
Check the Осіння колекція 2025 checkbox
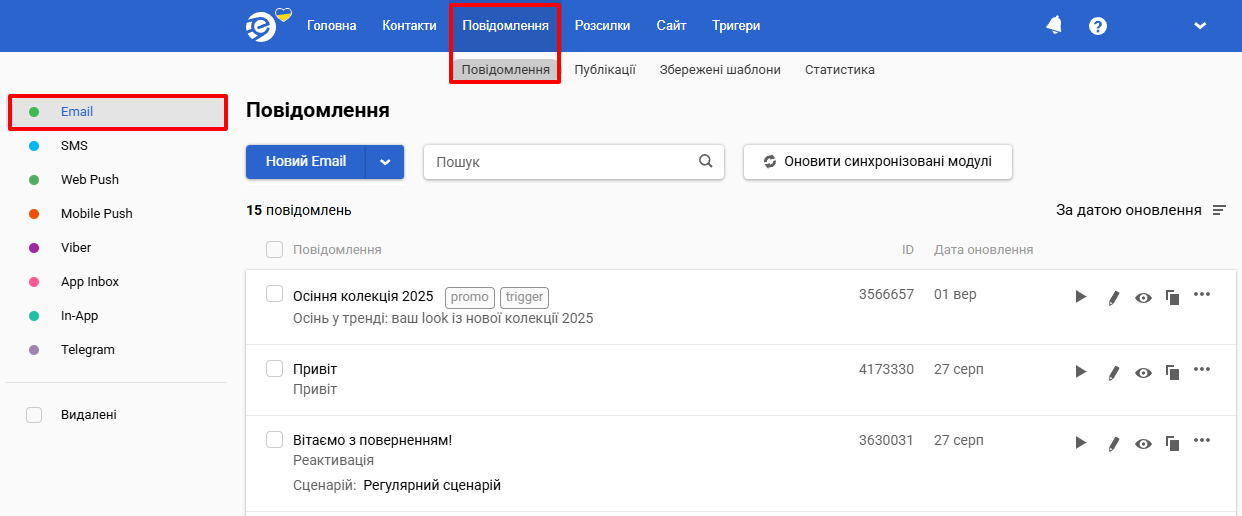274,294
